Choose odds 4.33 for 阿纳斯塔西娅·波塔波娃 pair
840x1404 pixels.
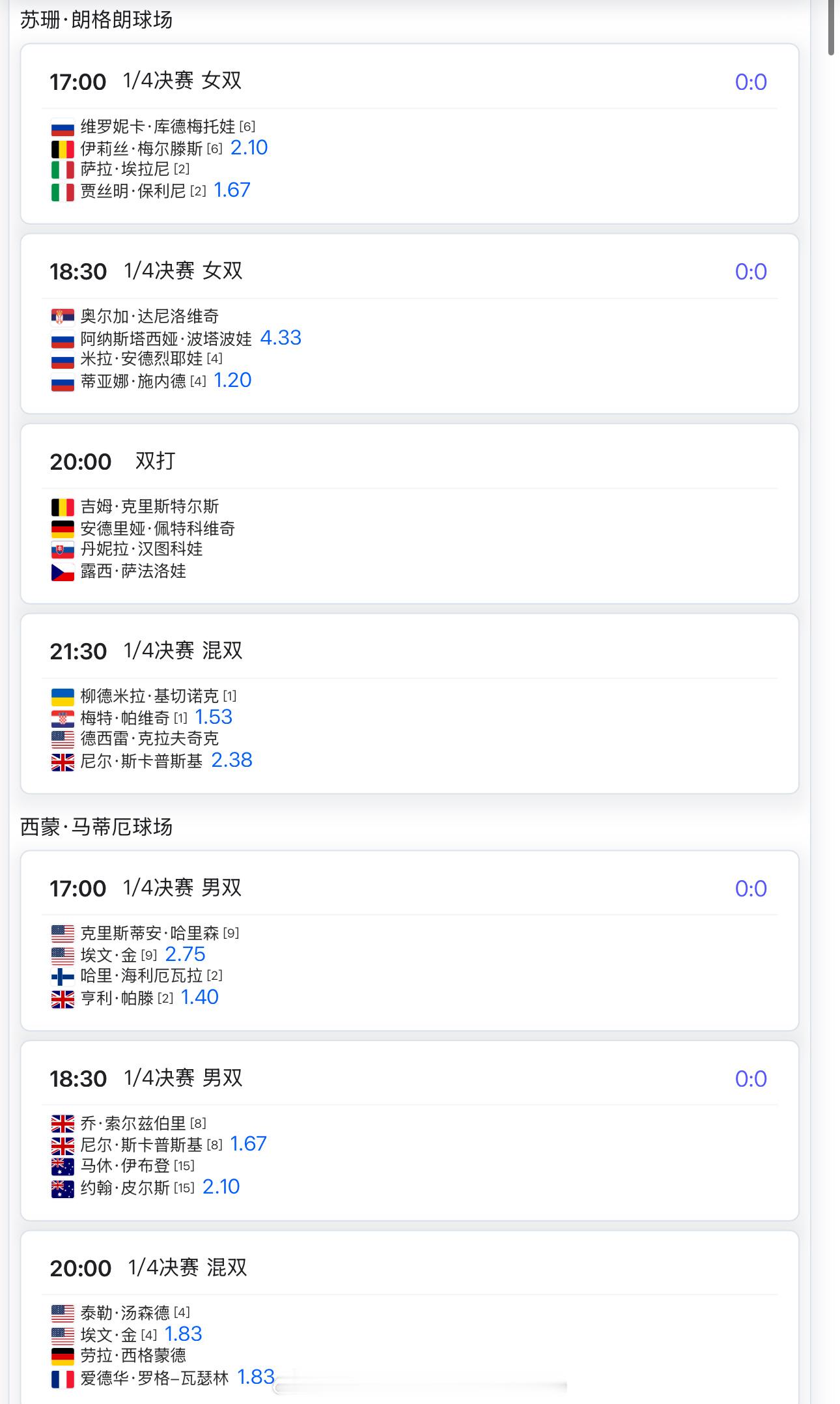click(281, 337)
